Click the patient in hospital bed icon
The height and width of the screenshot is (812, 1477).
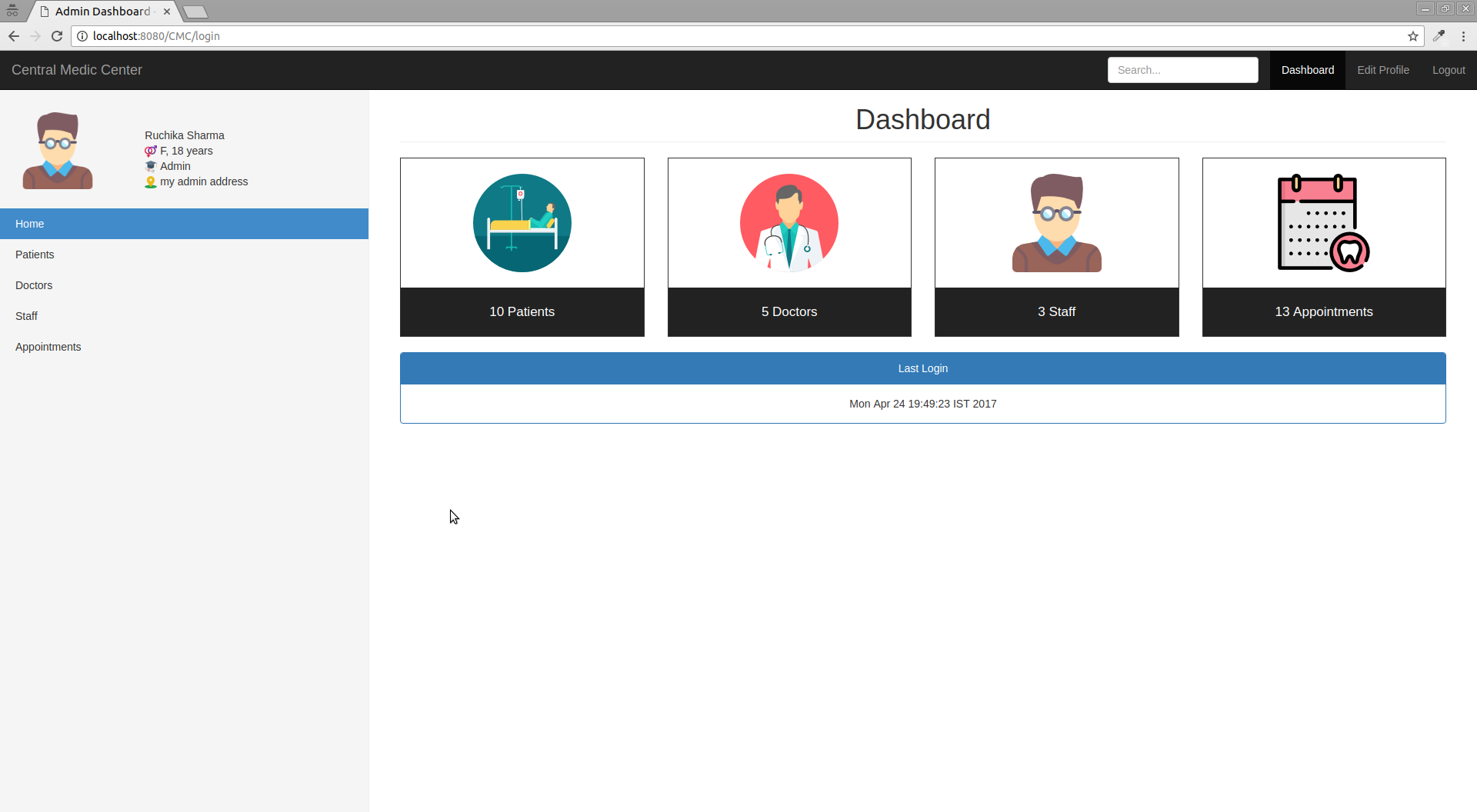coord(522,223)
